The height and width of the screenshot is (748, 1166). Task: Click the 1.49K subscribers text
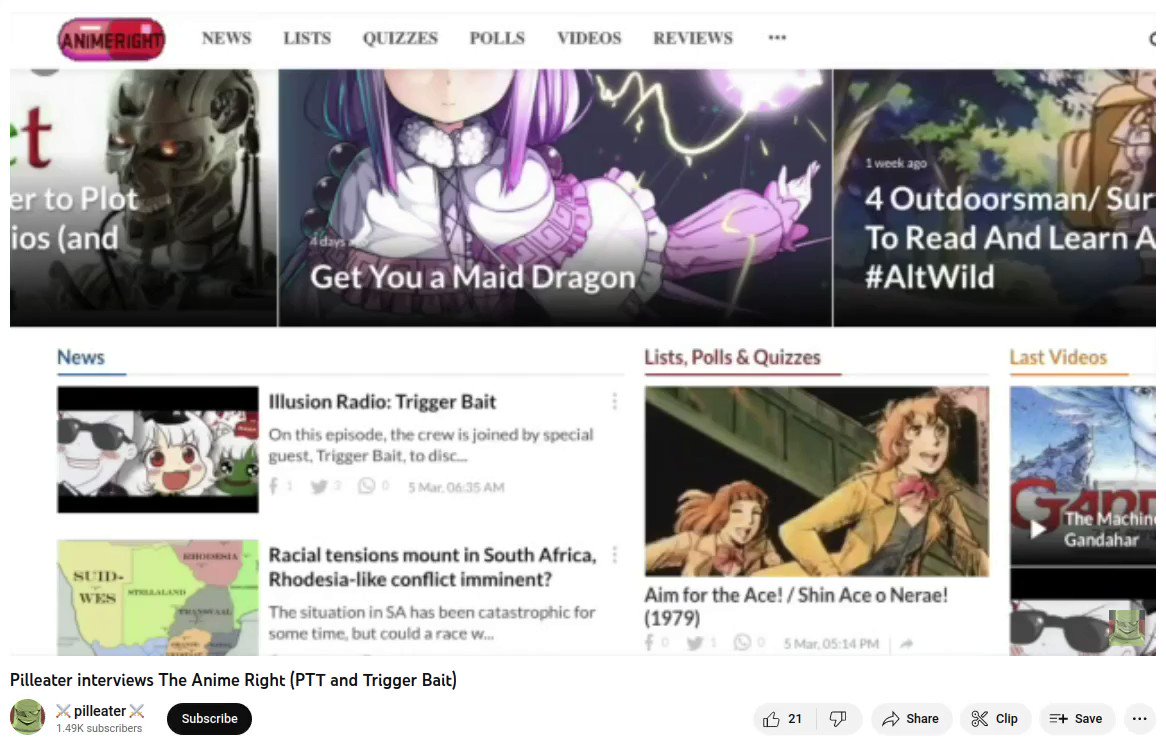[99, 729]
